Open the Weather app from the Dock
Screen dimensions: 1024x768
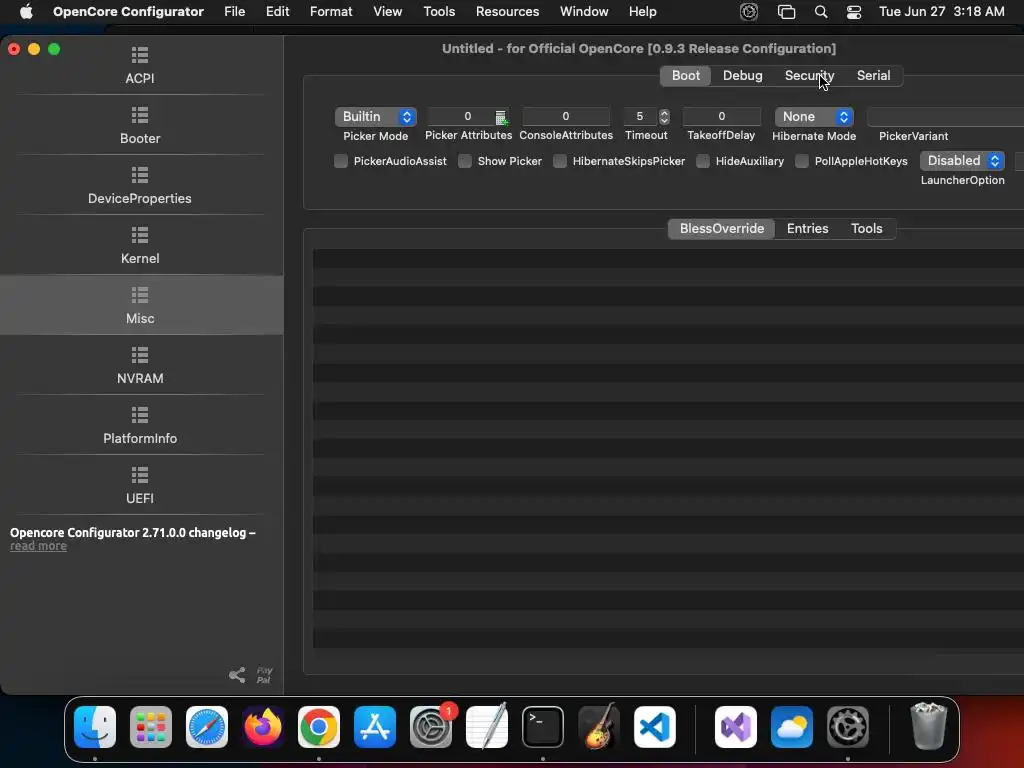tap(792, 726)
